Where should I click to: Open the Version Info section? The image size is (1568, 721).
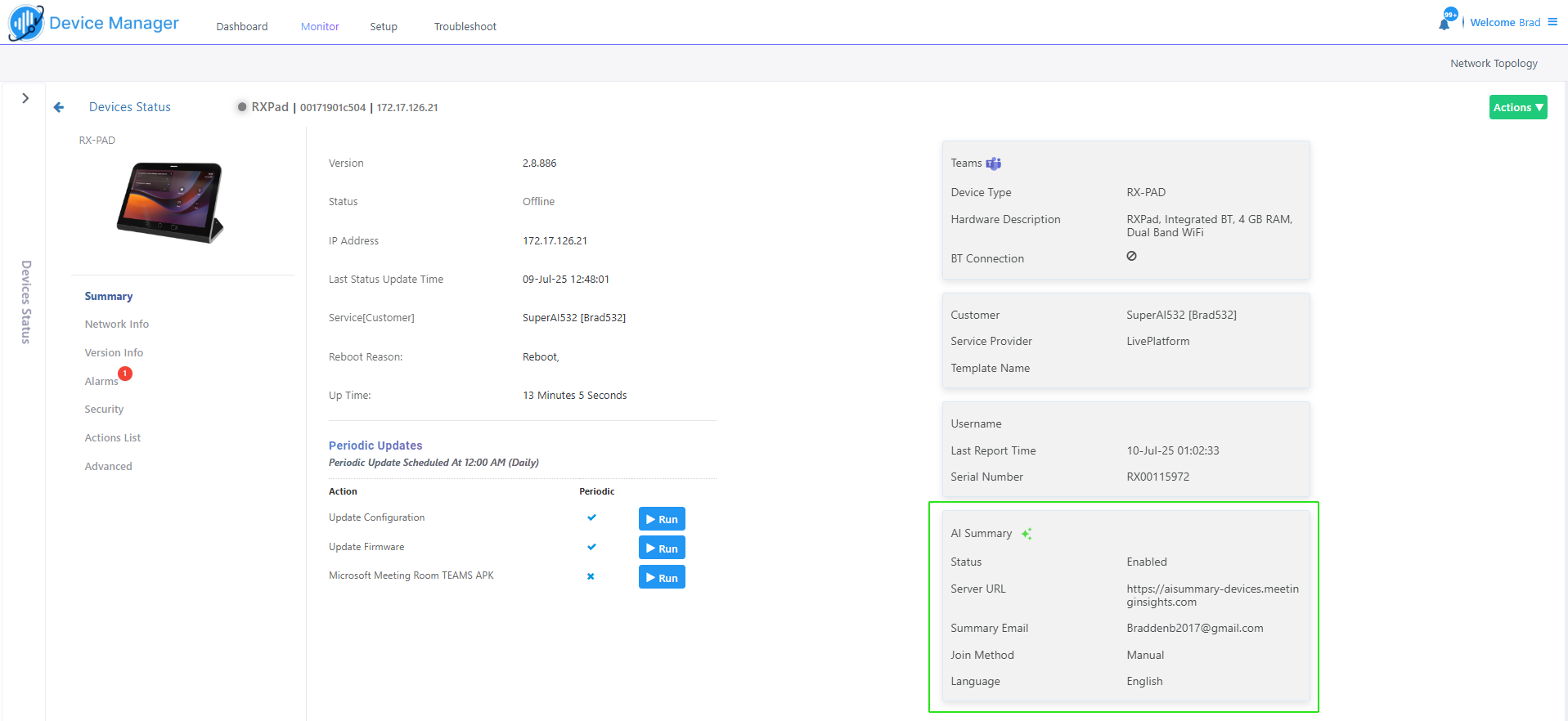pyautogui.click(x=114, y=353)
